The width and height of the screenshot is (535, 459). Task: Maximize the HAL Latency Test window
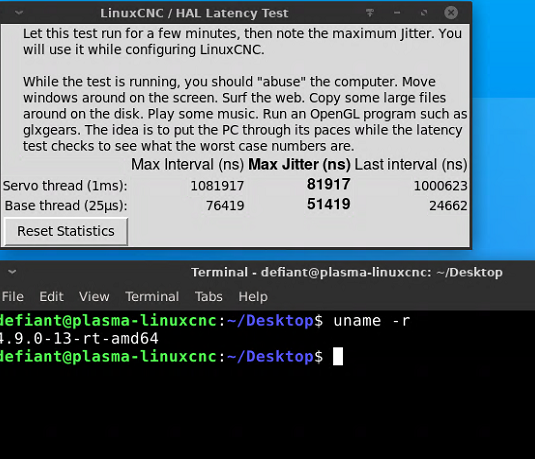tap(424, 13)
